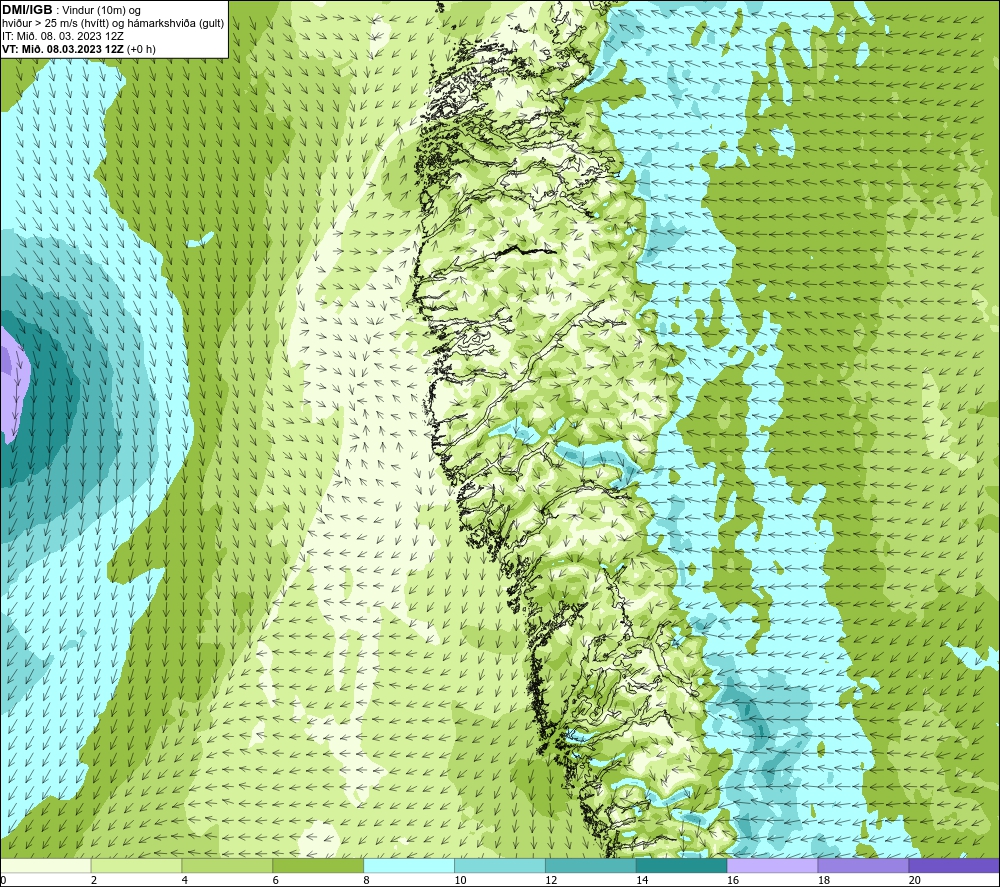
Task: Click the legend scale label "4"
Action: (x=184, y=880)
